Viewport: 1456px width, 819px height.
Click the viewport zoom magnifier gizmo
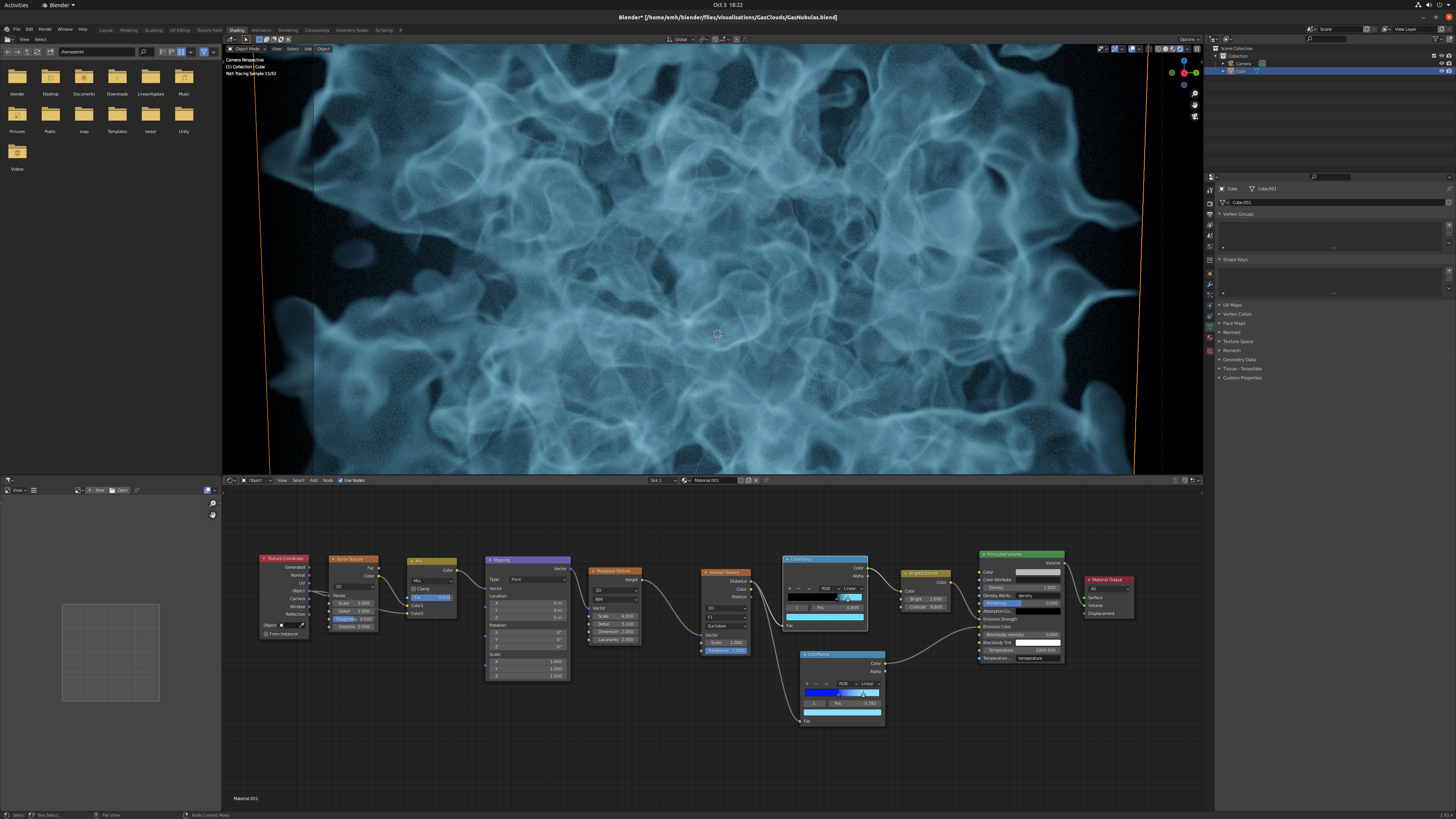click(x=1194, y=93)
